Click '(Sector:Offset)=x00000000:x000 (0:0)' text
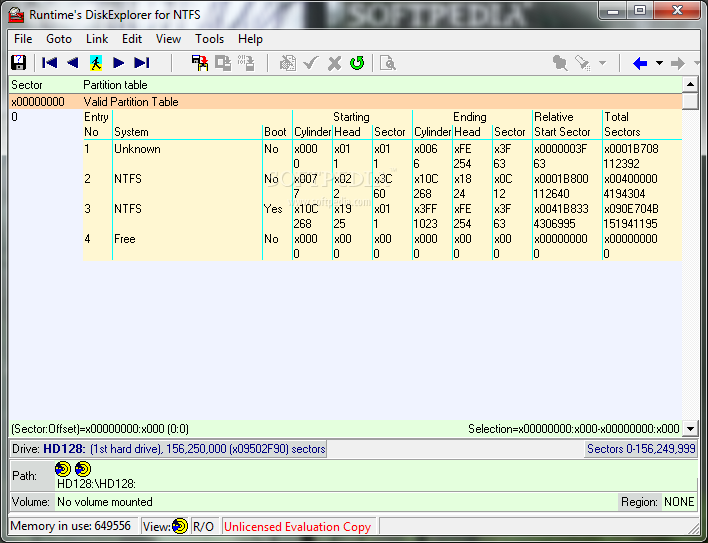708x543 pixels. 100,428
